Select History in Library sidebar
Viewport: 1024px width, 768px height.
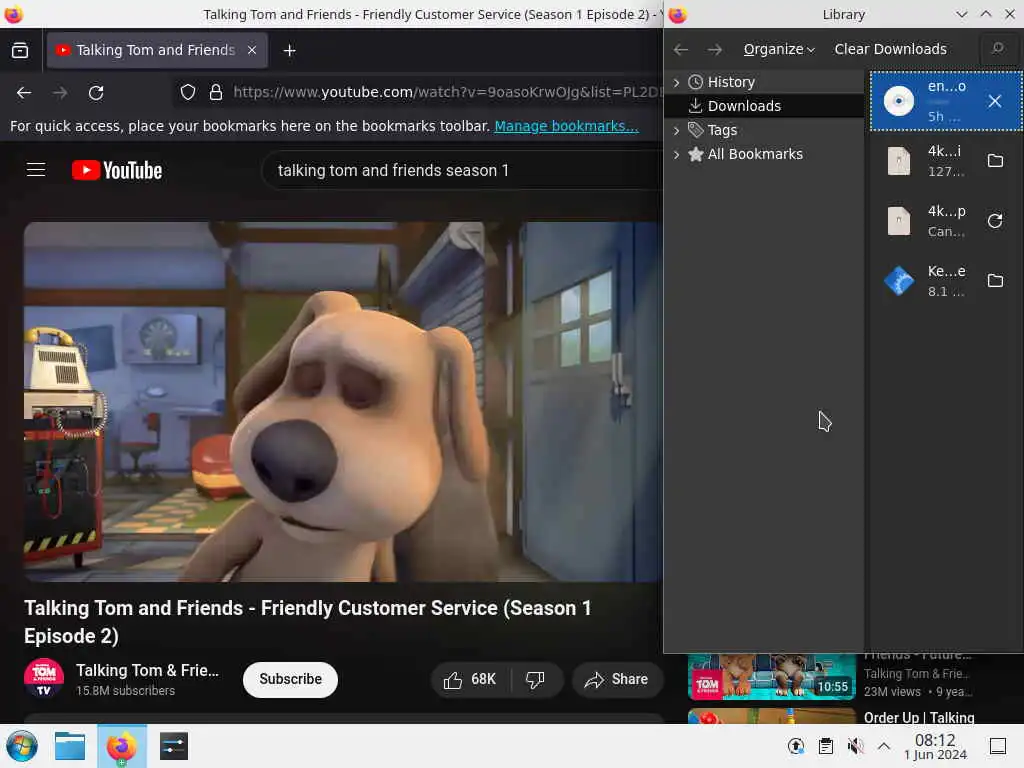[x=731, y=82]
